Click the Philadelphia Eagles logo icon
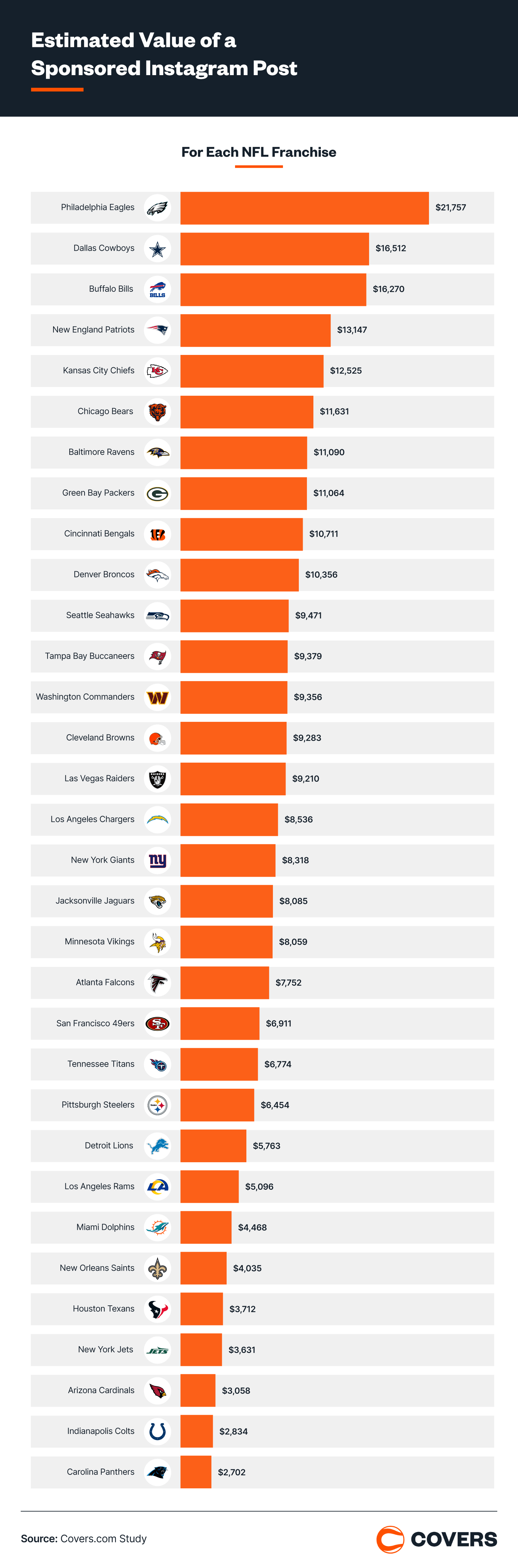Image resolution: width=518 pixels, height=1568 pixels. (157, 208)
